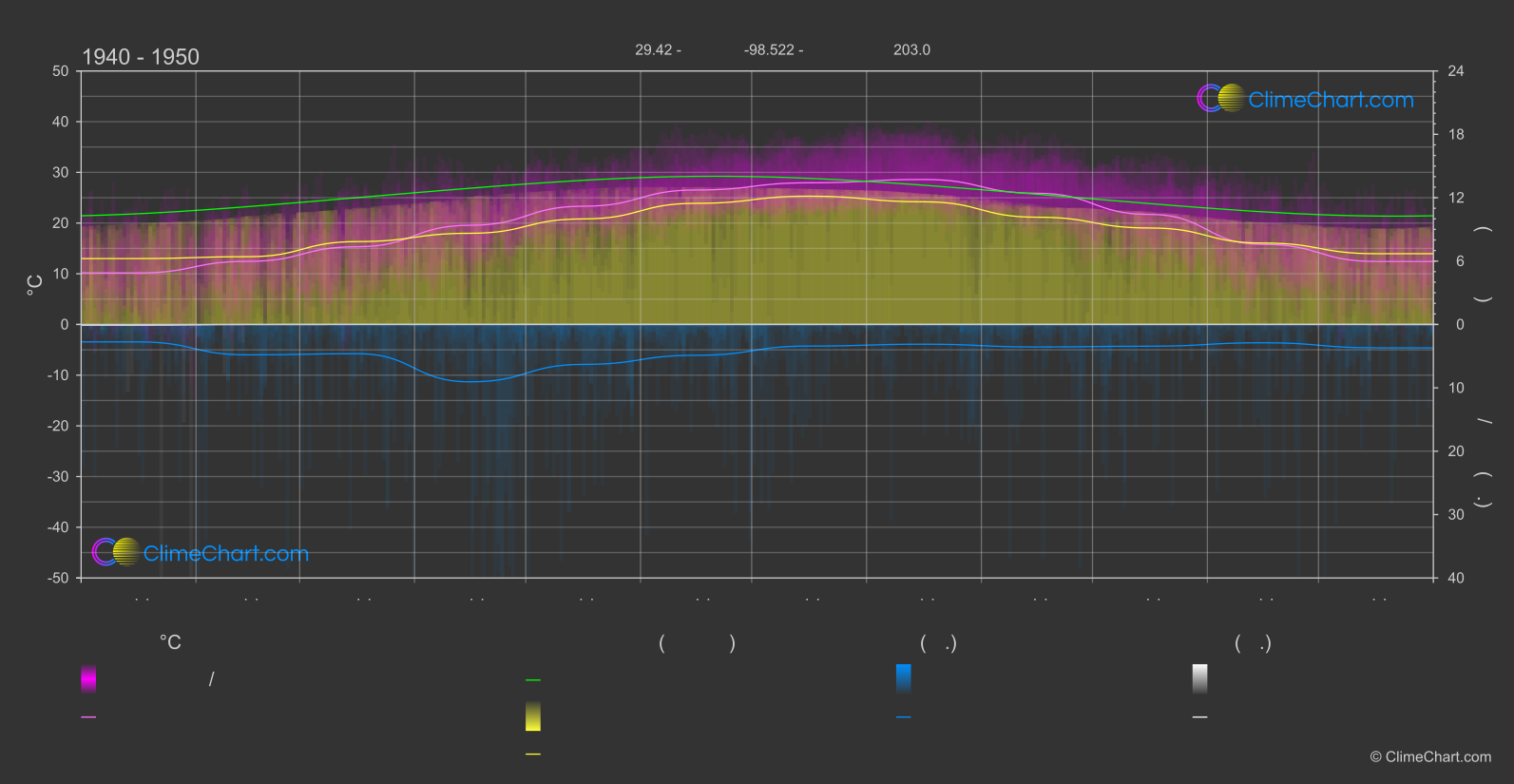Click the © ClimeChart.com copyright notice
1514x784 pixels.
[x=1430, y=757]
